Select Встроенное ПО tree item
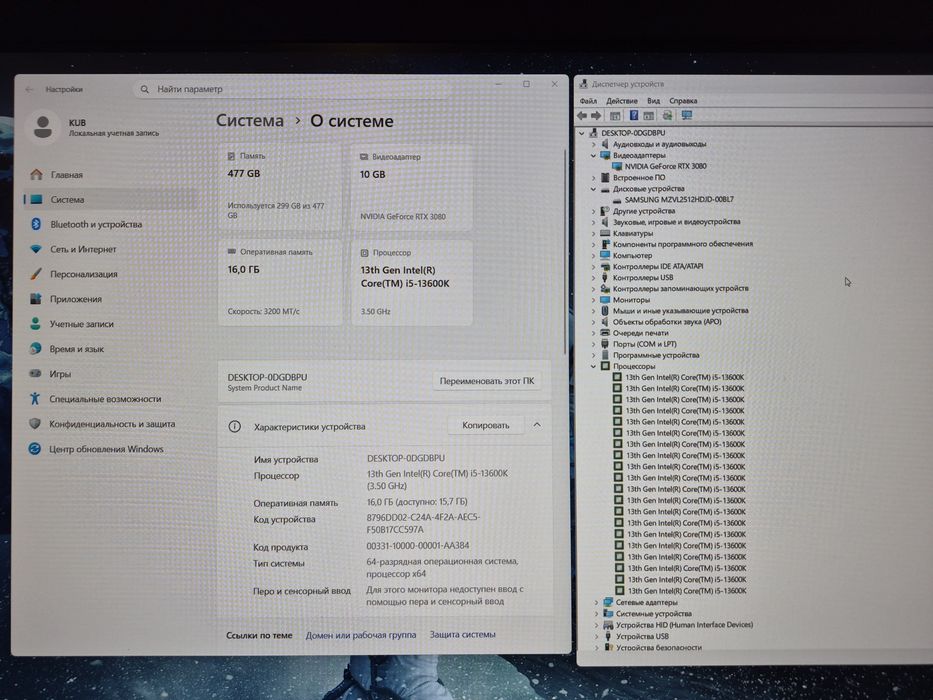Image resolution: width=933 pixels, height=700 pixels. [x=639, y=177]
